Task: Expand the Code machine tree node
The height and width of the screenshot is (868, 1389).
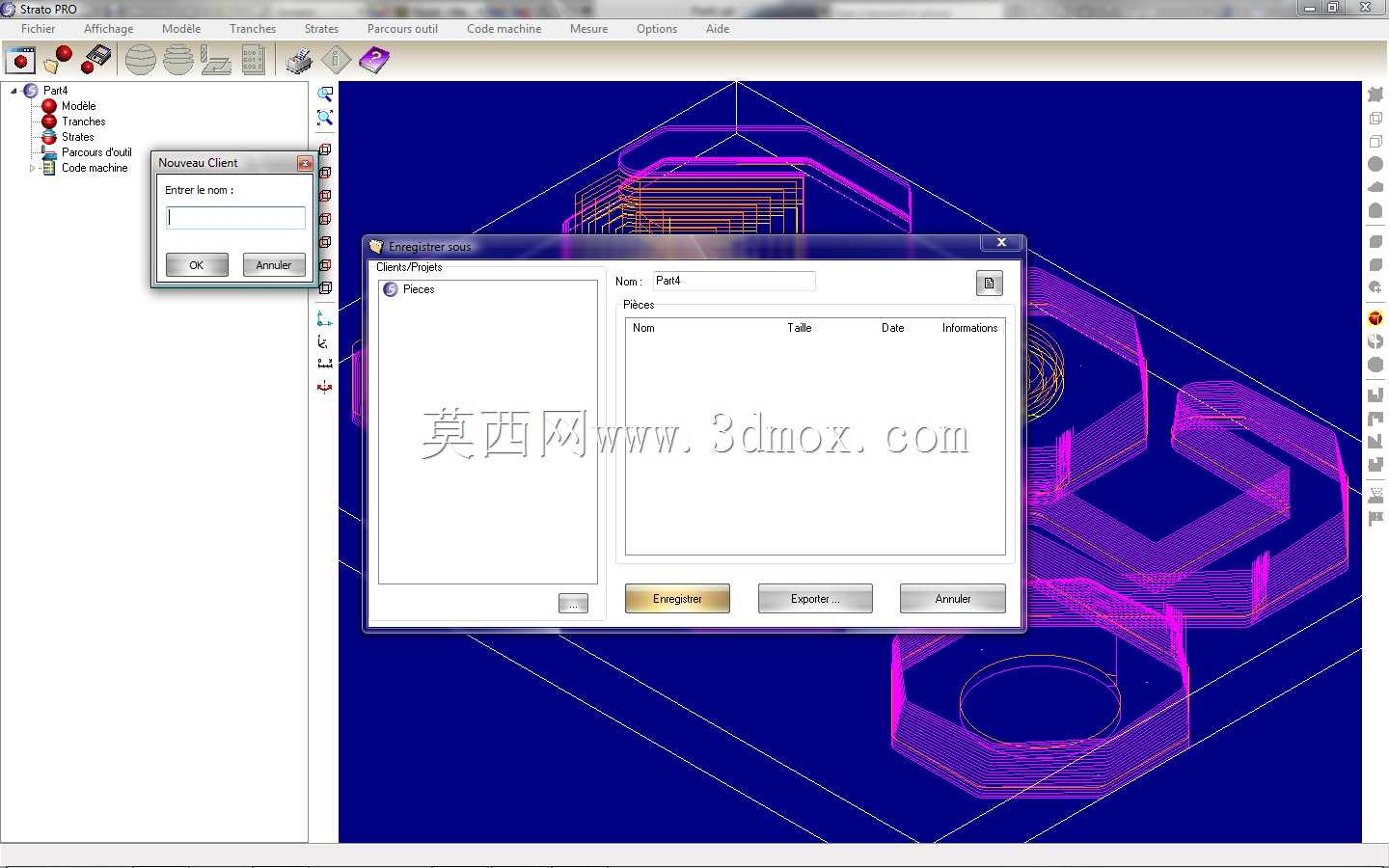Action: [32, 168]
